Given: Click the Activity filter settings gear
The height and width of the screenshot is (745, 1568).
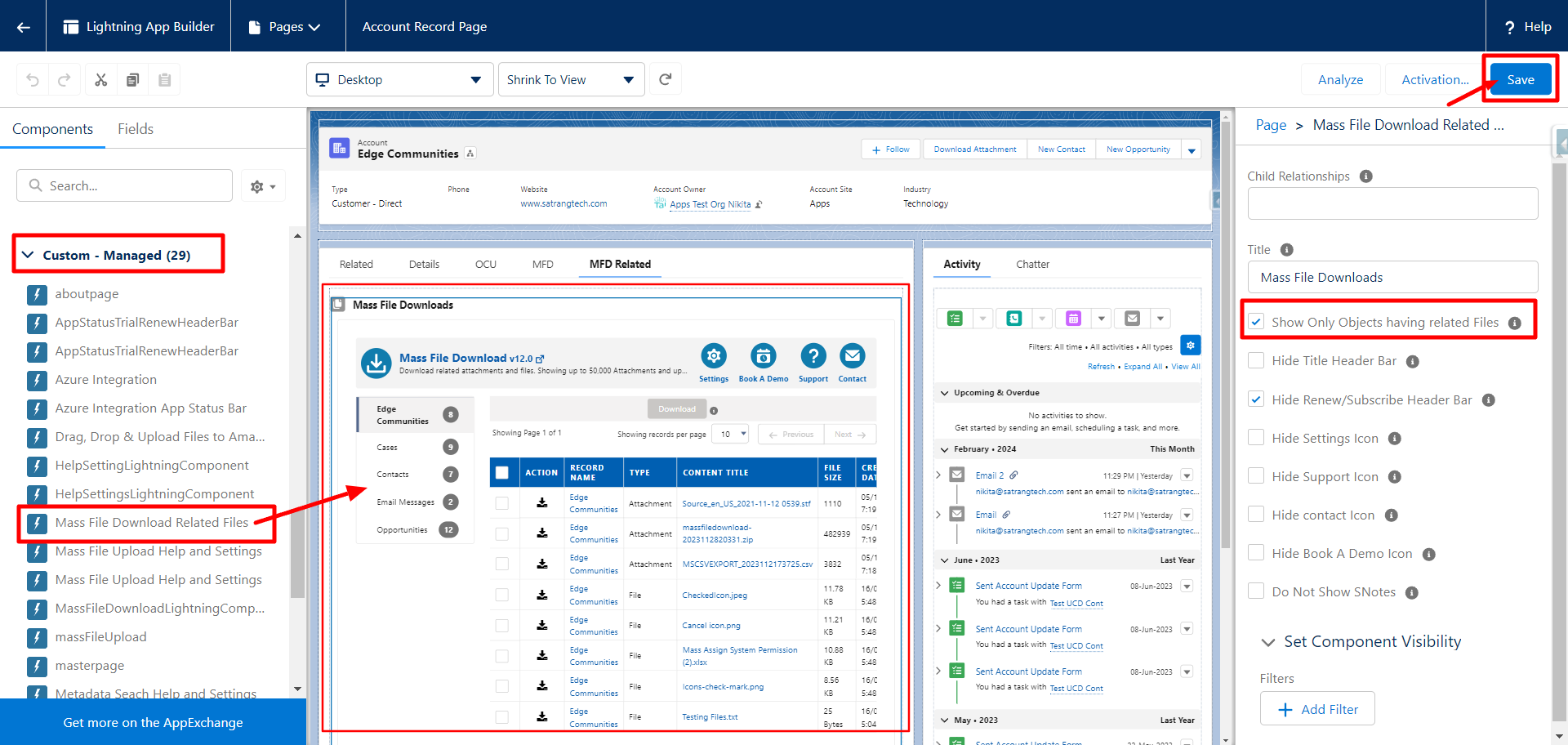Looking at the screenshot, I should (1191, 346).
